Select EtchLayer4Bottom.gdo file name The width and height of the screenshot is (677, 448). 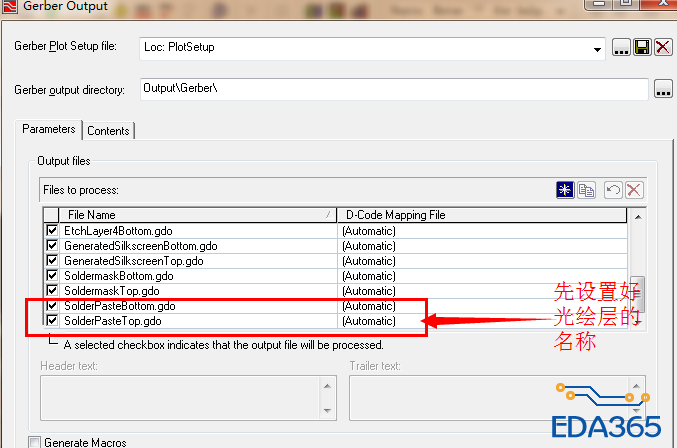(118, 231)
